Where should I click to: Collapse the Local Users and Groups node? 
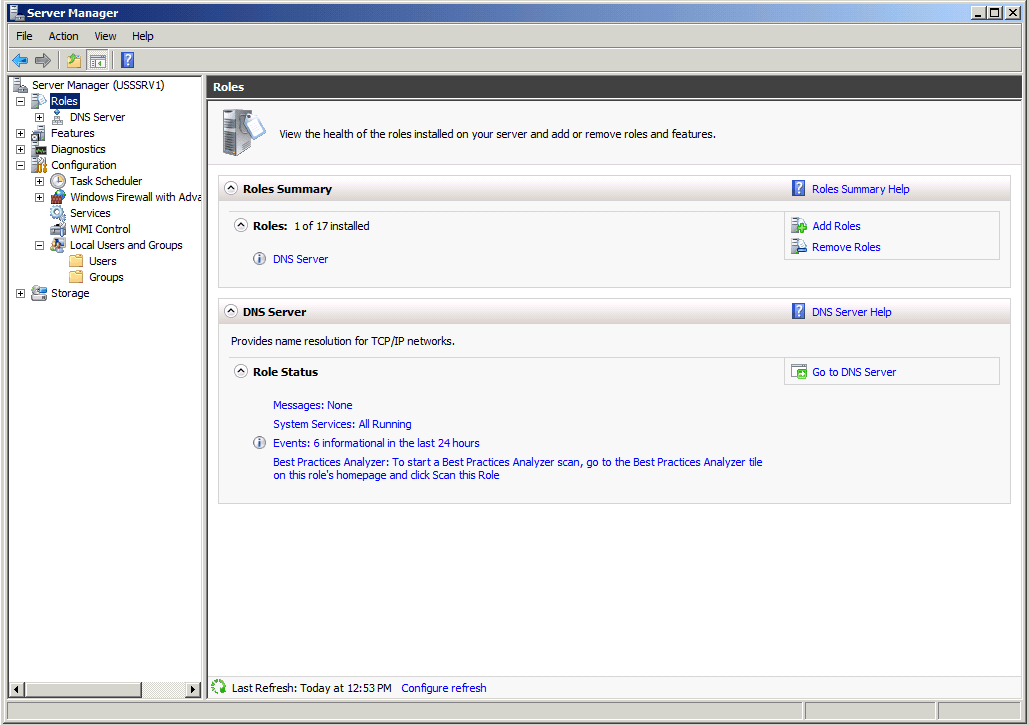pyautogui.click(x=39, y=245)
